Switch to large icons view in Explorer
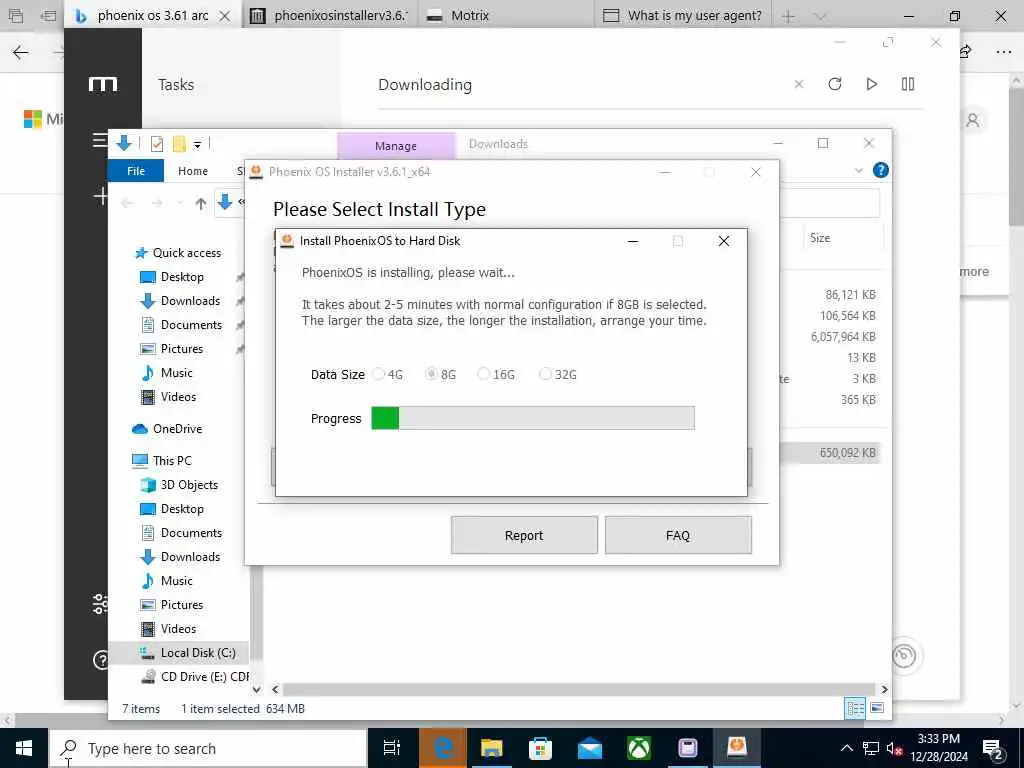This screenshot has height=768, width=1024. coord(877,709)
